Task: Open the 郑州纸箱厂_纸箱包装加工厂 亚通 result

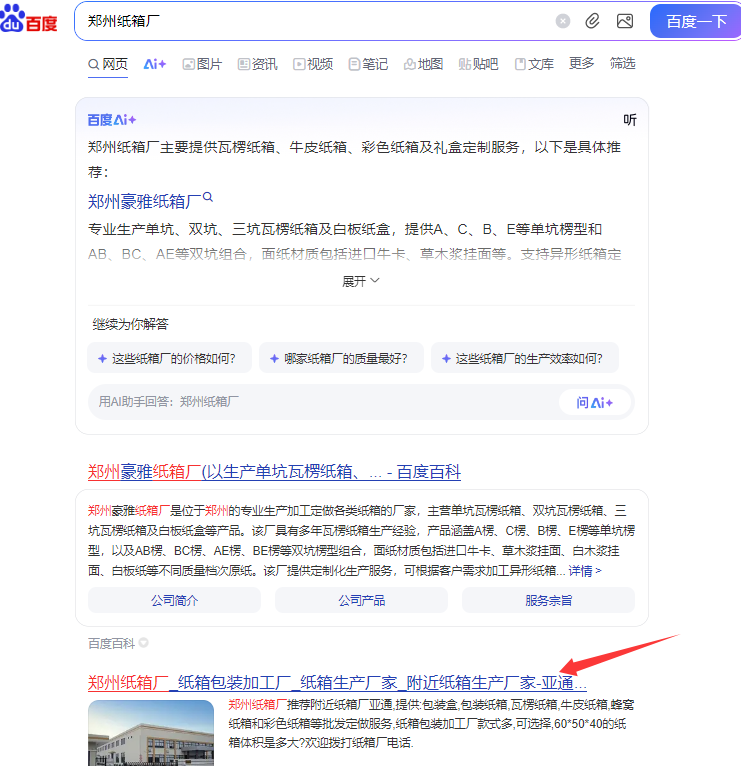Action: click(337, 682)
